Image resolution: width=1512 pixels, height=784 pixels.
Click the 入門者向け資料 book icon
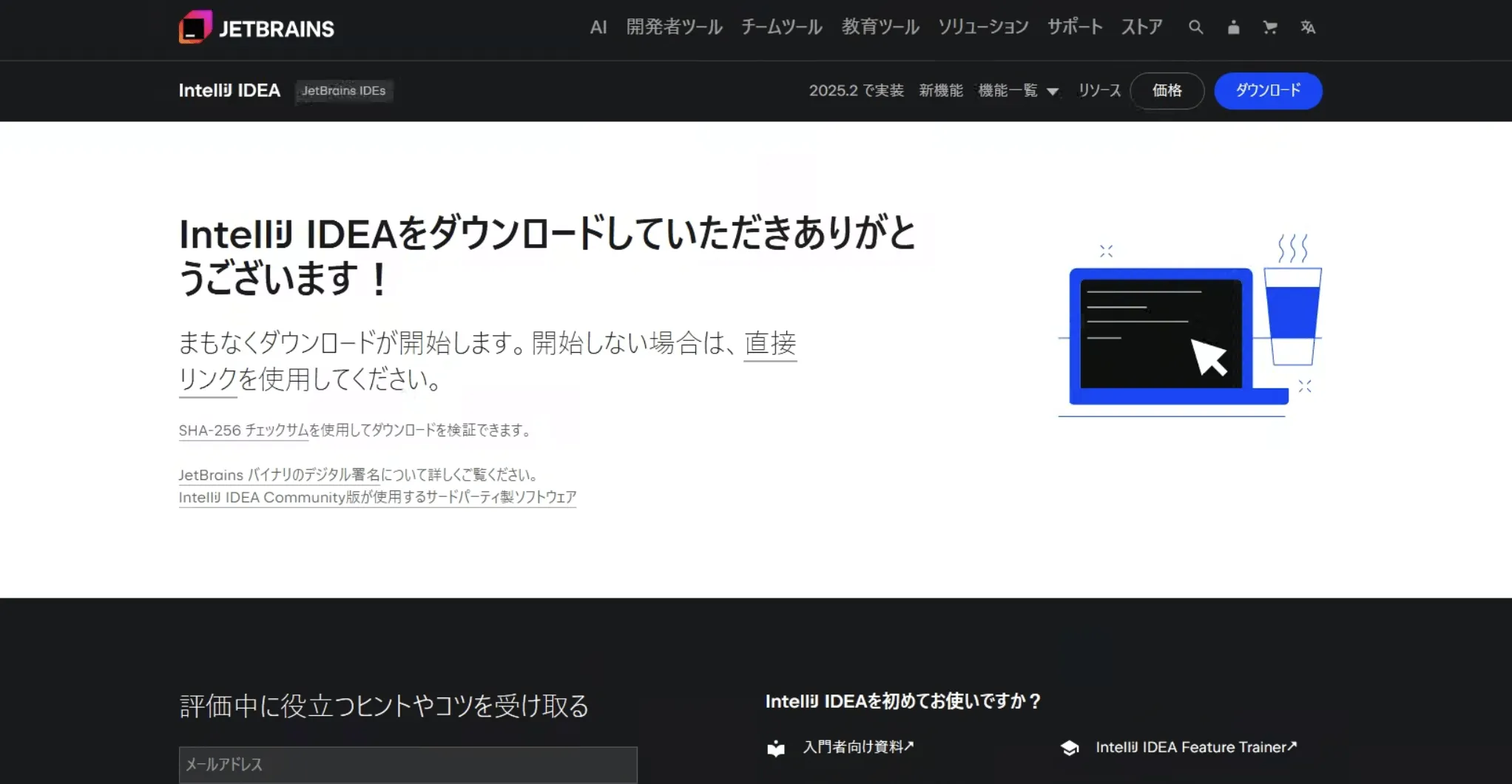click(x=776, y=748)
